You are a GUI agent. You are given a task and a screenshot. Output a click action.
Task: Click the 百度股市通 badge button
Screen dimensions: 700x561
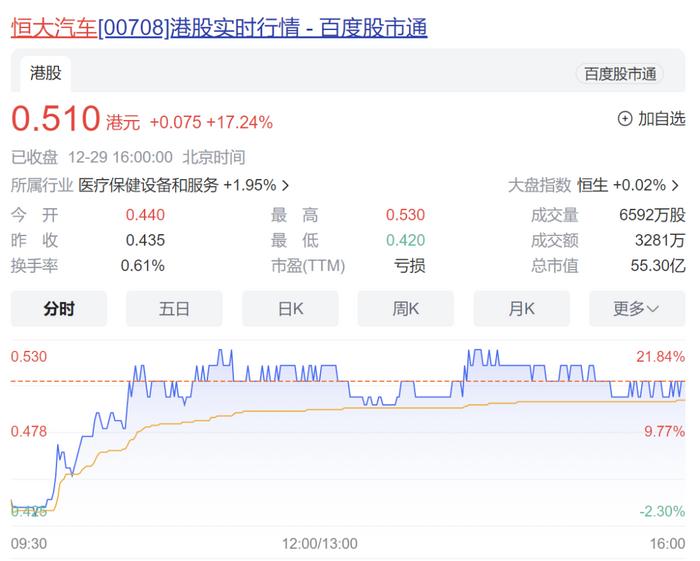620,73
